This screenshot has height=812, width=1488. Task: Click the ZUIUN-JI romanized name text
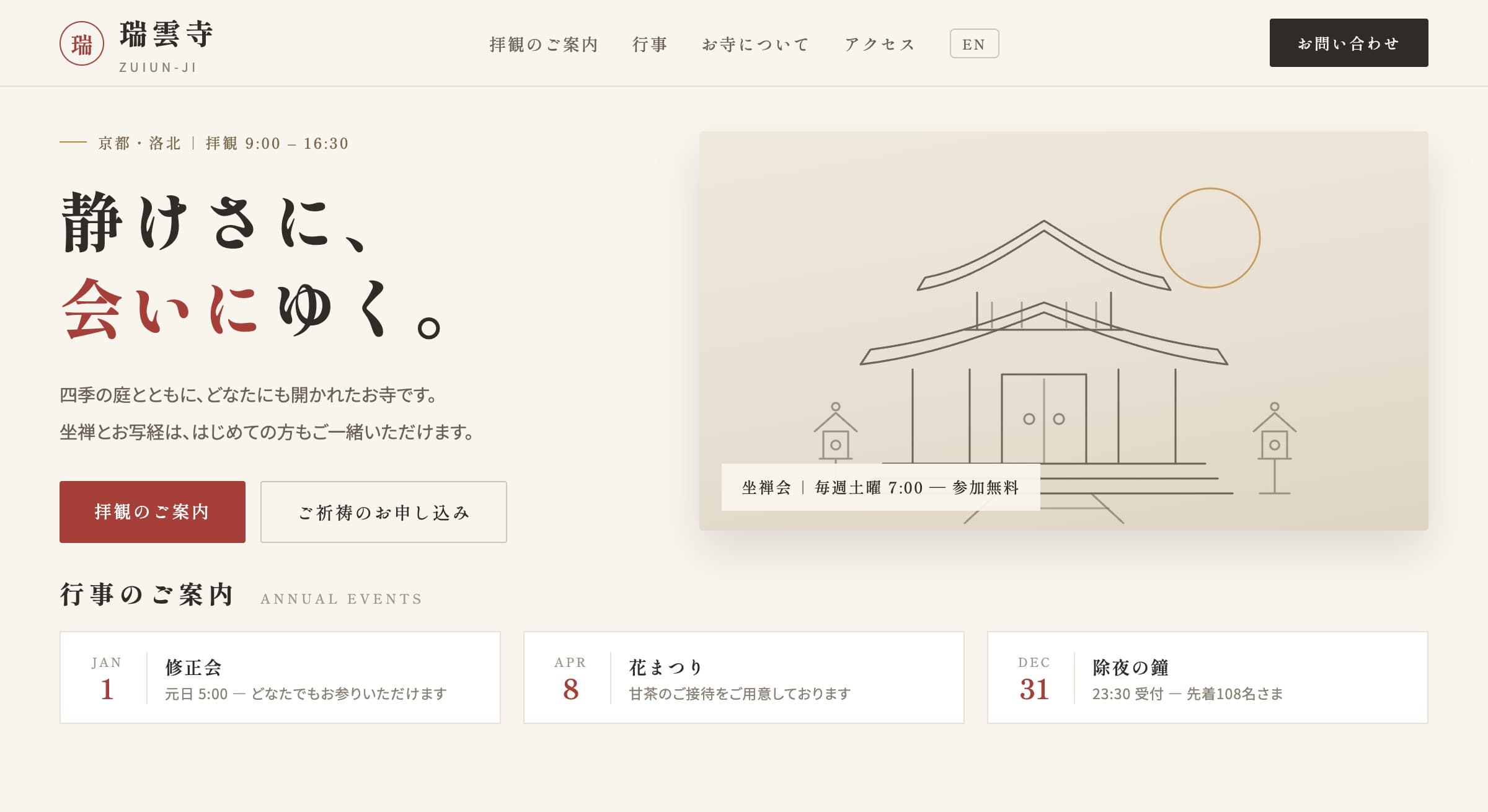pos(158,68)
